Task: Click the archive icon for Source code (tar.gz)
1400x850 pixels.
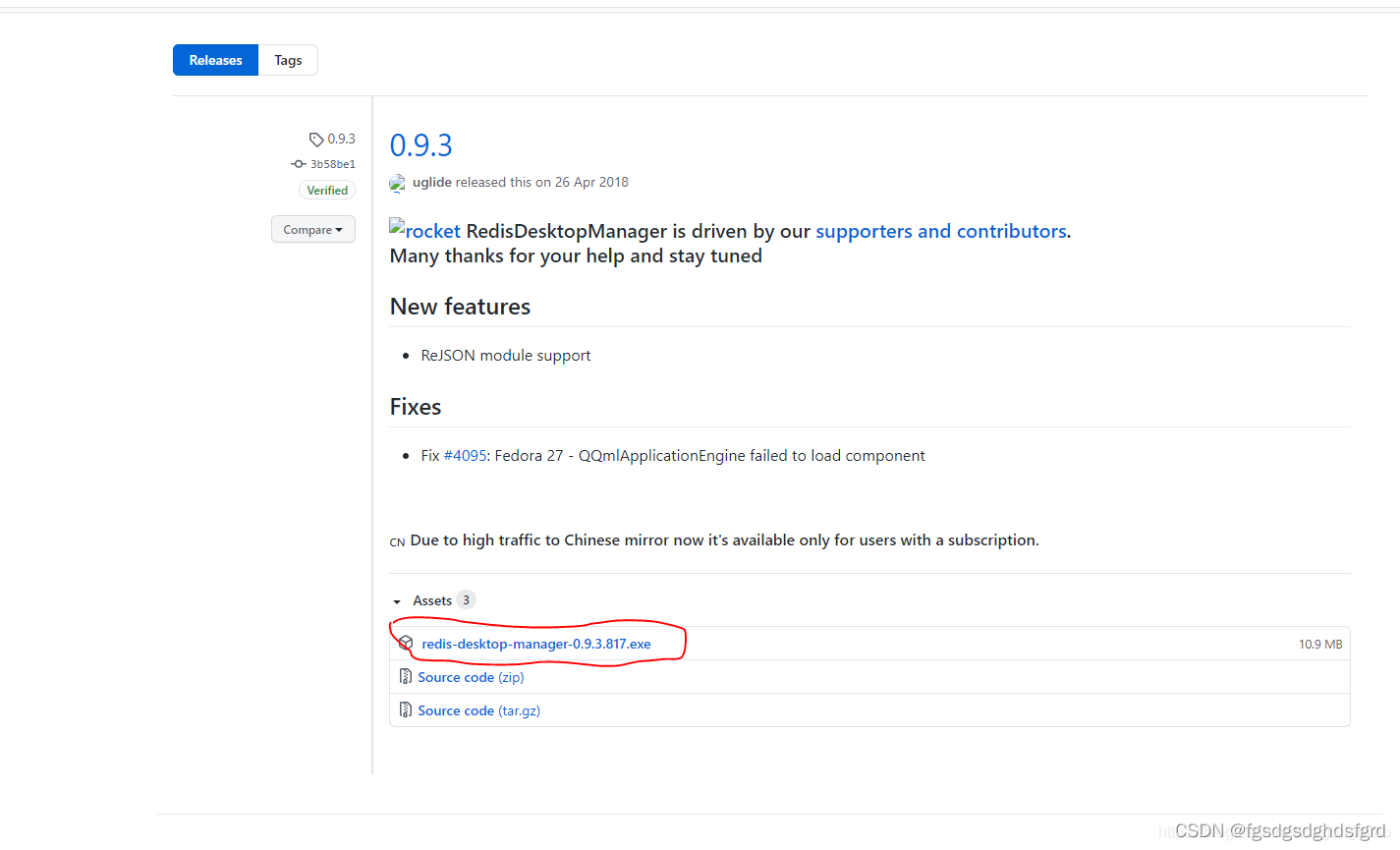Action: click(406, 710)
